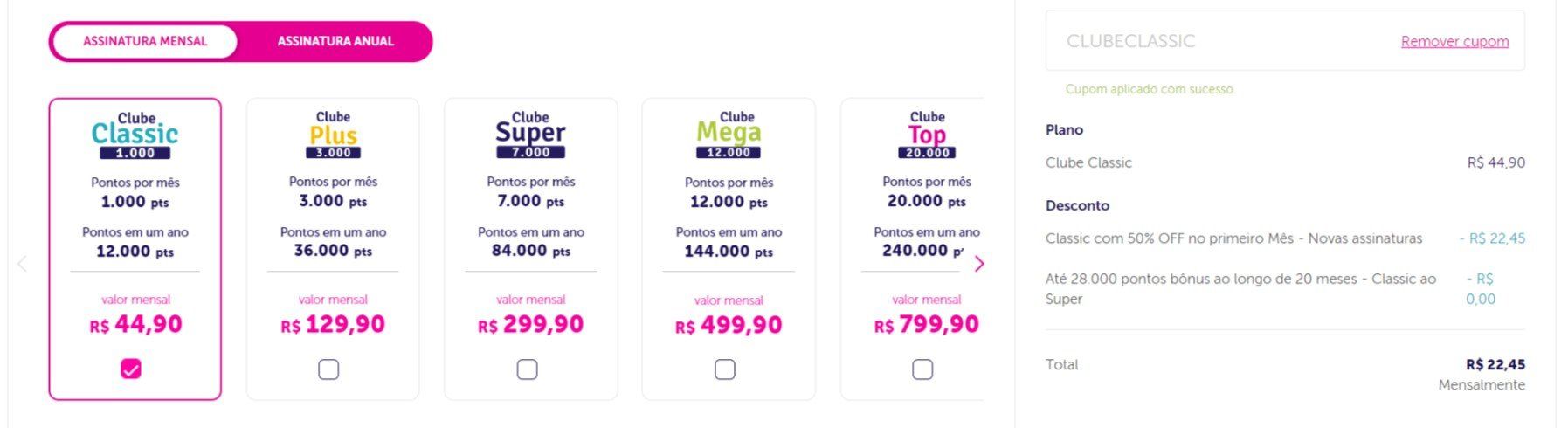Click the R$ 22,45 total amount

coord(1495,365)
